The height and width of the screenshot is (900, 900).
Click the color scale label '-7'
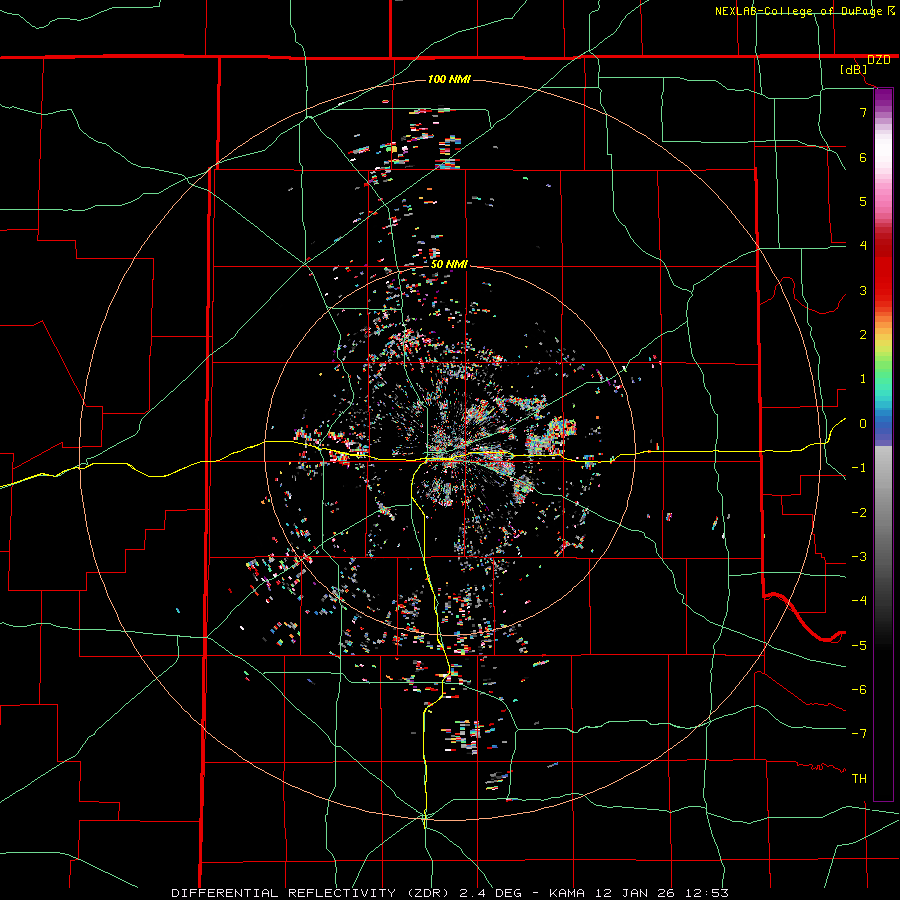pos(859,734)
